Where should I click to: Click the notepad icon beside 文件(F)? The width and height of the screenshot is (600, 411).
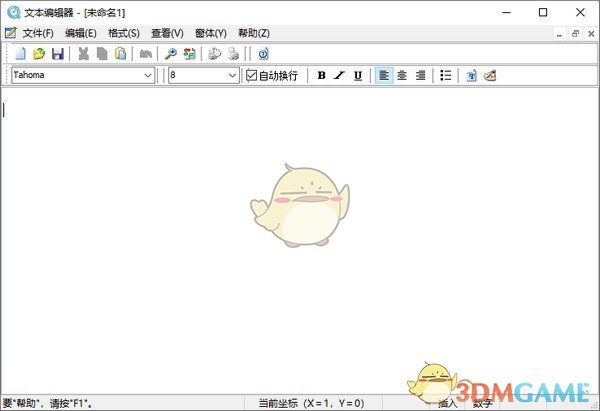pyautogui.click(x=10, y=33)
